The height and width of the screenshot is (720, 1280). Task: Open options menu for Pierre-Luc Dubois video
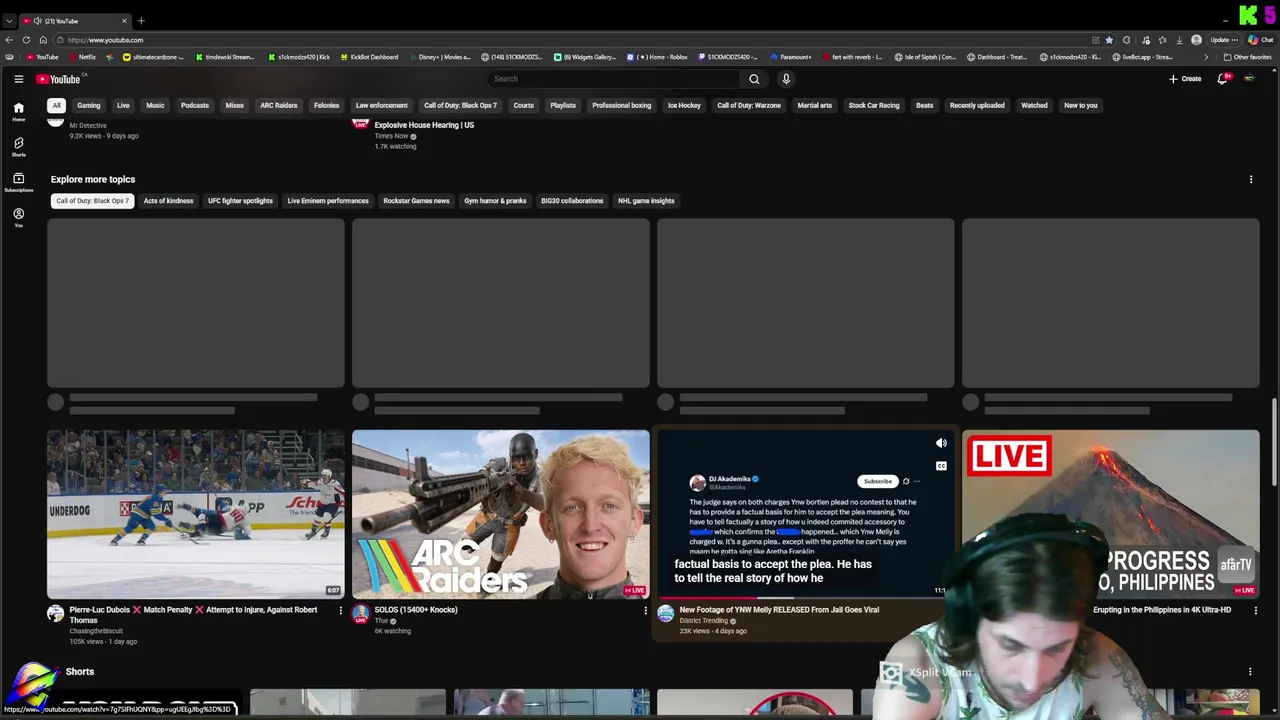coord(340,611)
